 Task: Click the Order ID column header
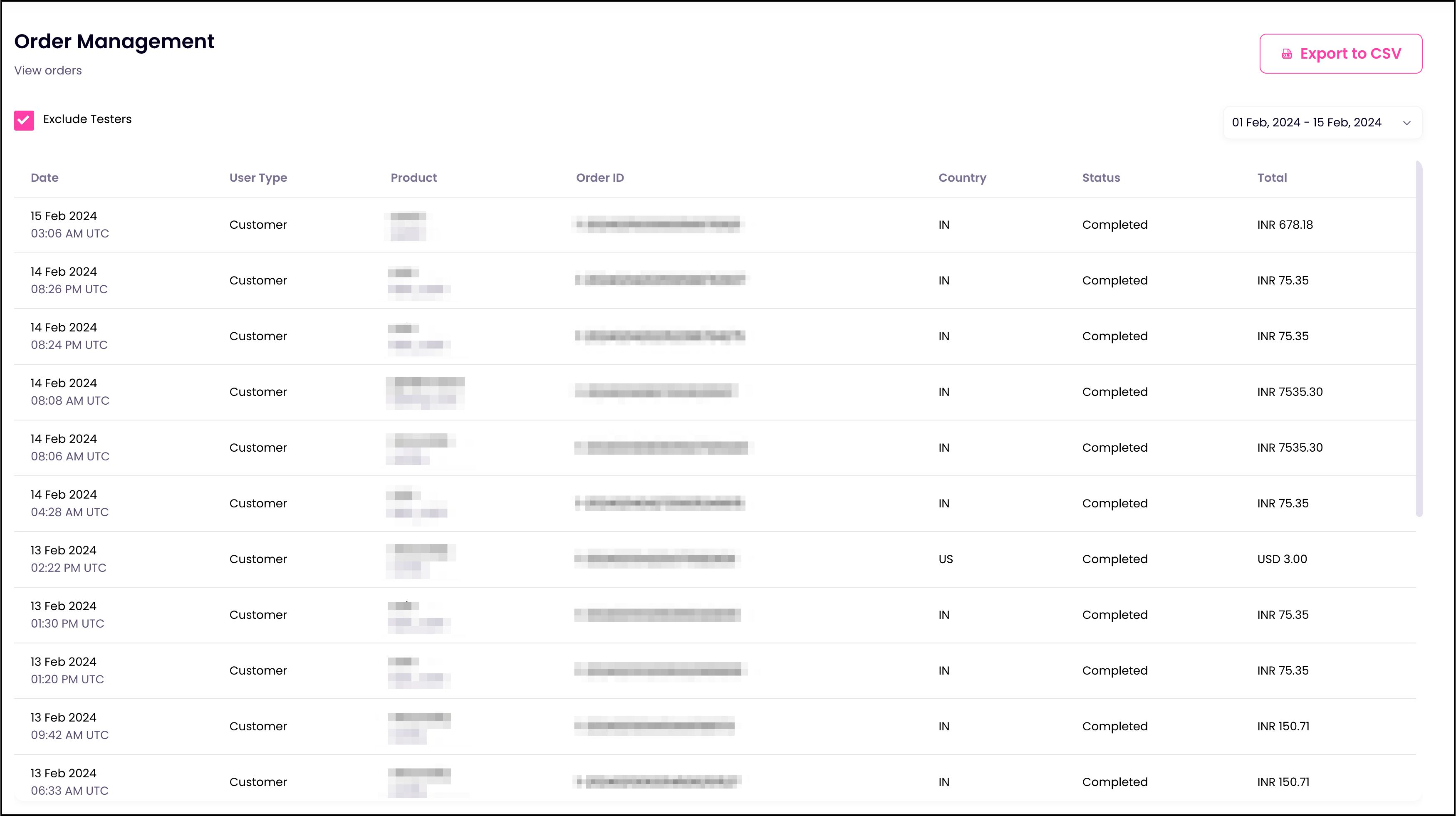[x=600, y=178]
